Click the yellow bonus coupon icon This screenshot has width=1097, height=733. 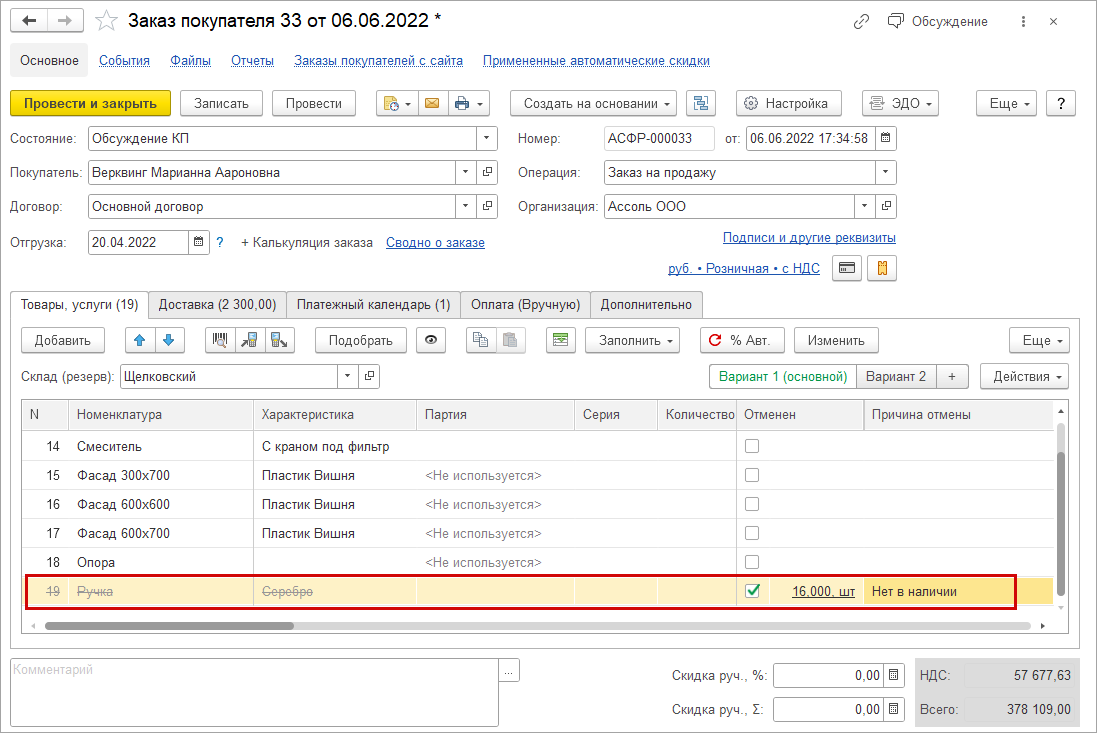882,268
